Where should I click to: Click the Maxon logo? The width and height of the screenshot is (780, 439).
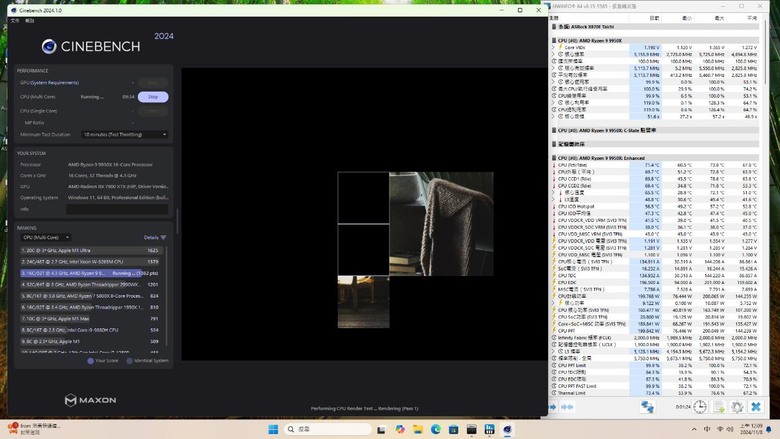coord(91,400)
